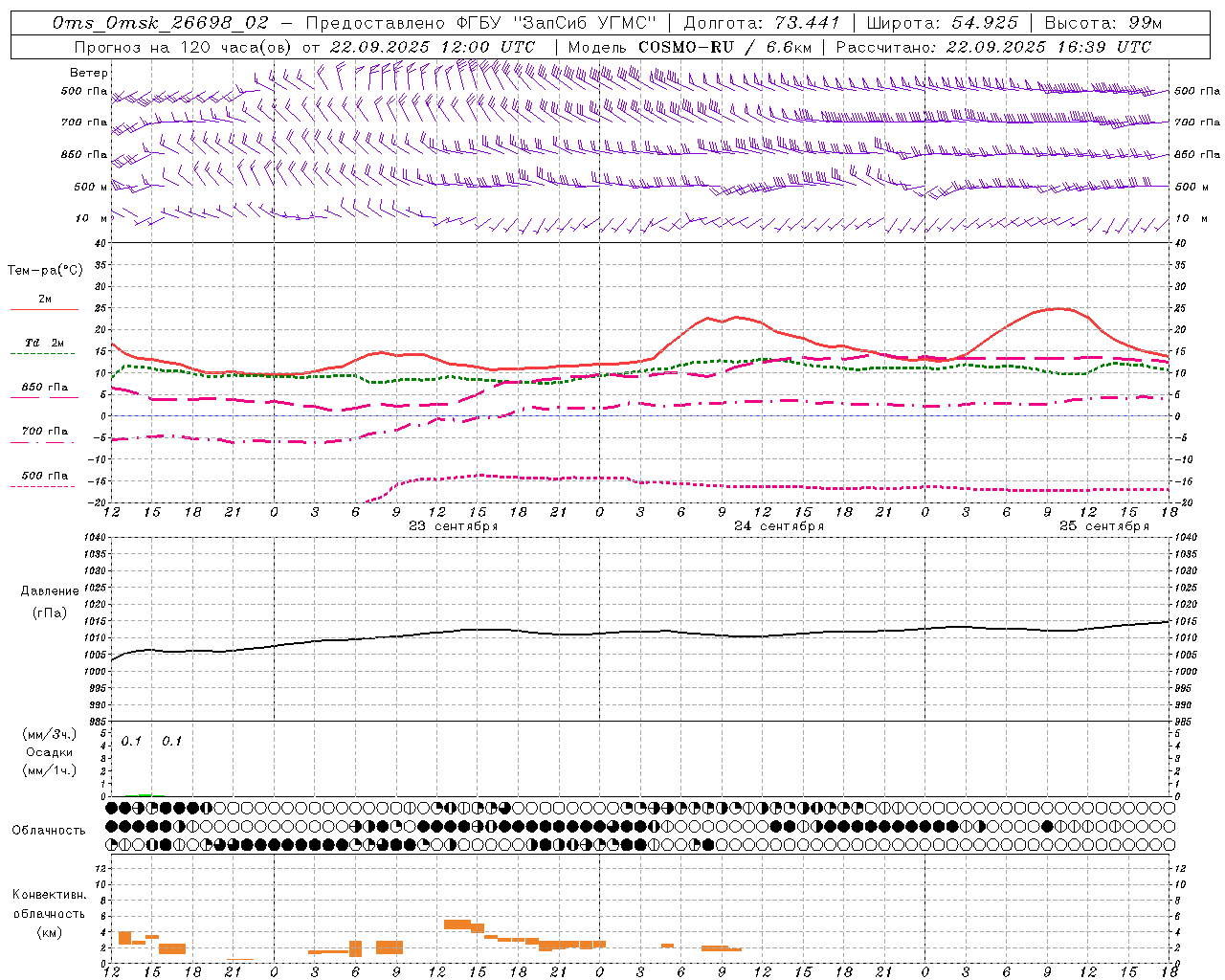This screenshot has height=980, width=1225.
Task: Click the Осадки panel label
Action: [50, 752]
